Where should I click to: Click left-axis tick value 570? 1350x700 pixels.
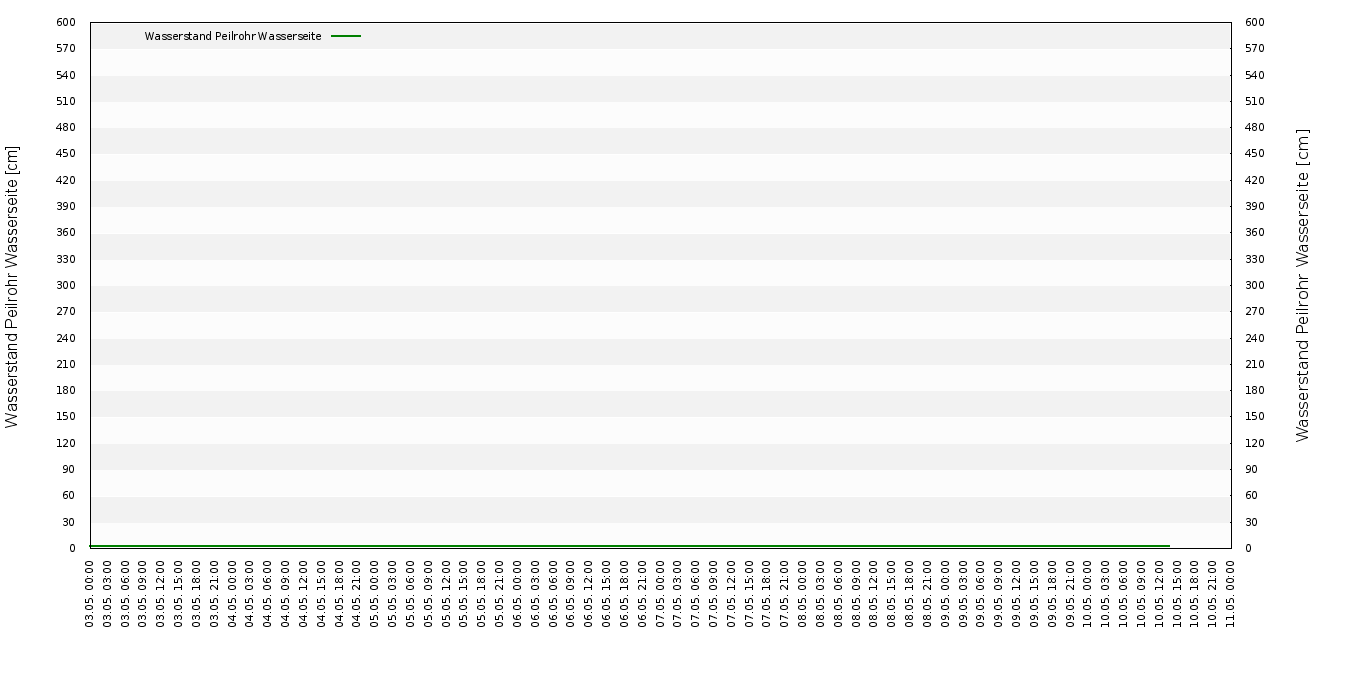coord(67,48)
